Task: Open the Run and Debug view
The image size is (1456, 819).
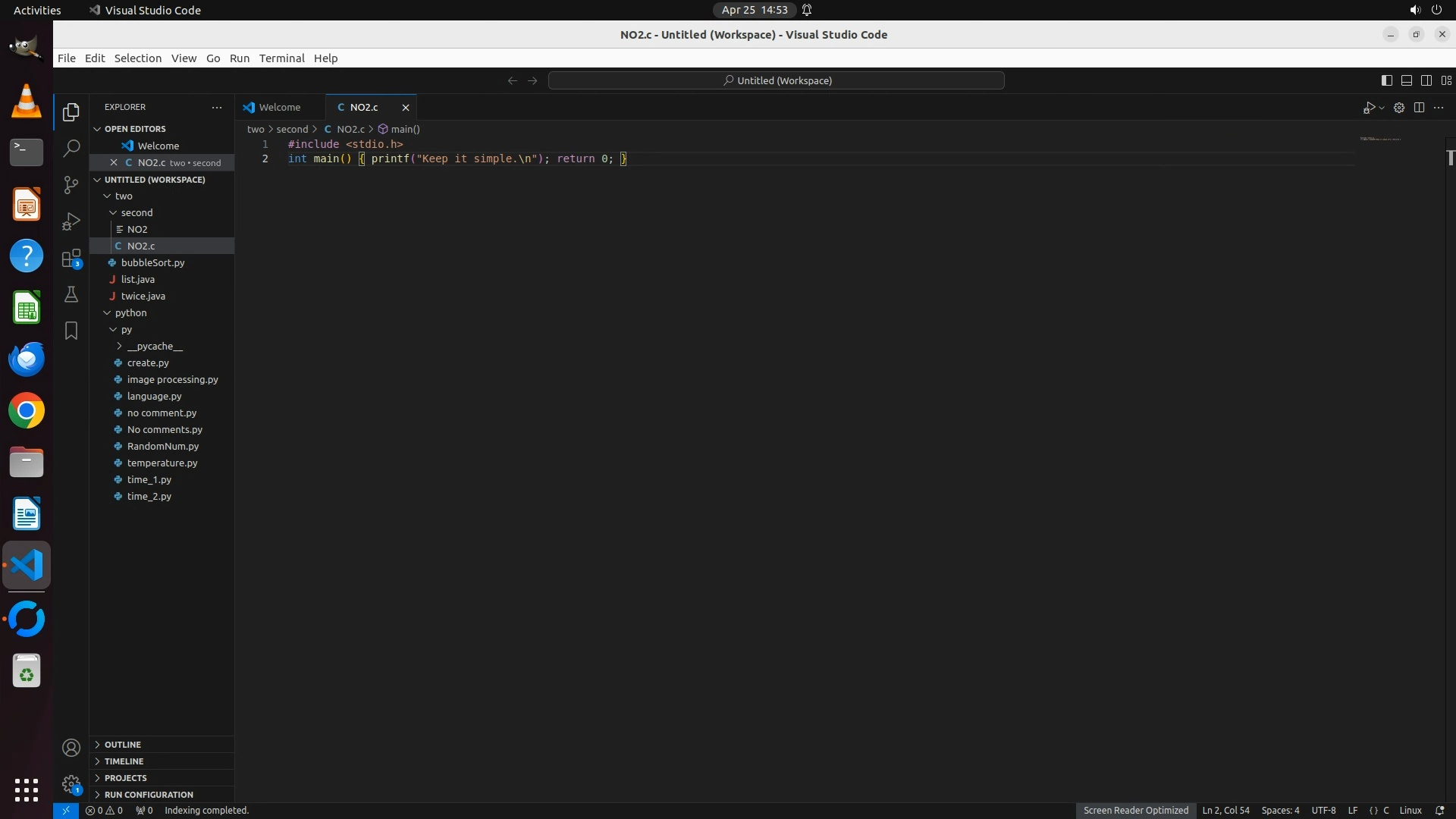Action: [71, 221]
